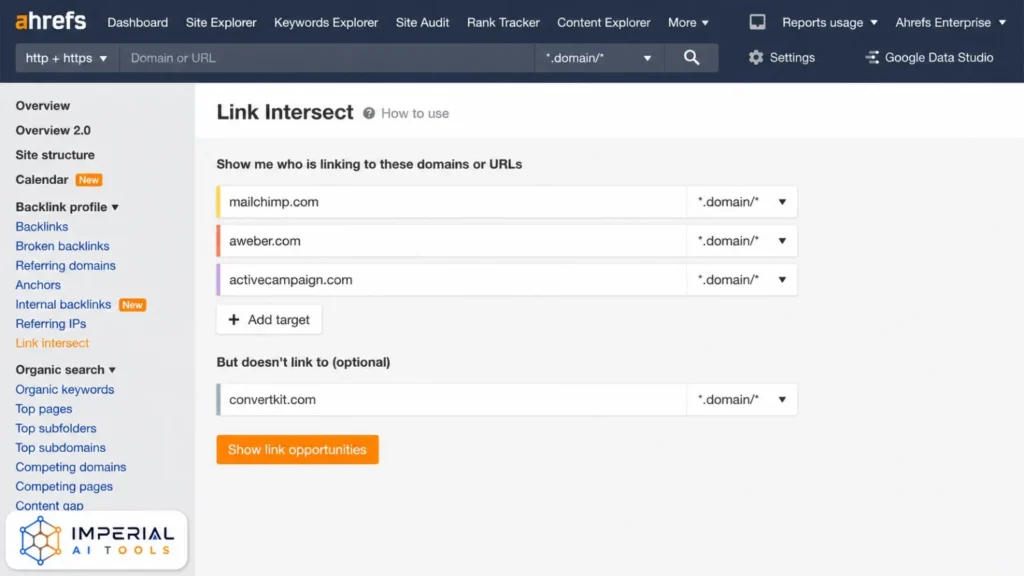The width and height of the screenshot is (1024, 576).
Task: Click the aweber.com target field
Action: (453, 240)
